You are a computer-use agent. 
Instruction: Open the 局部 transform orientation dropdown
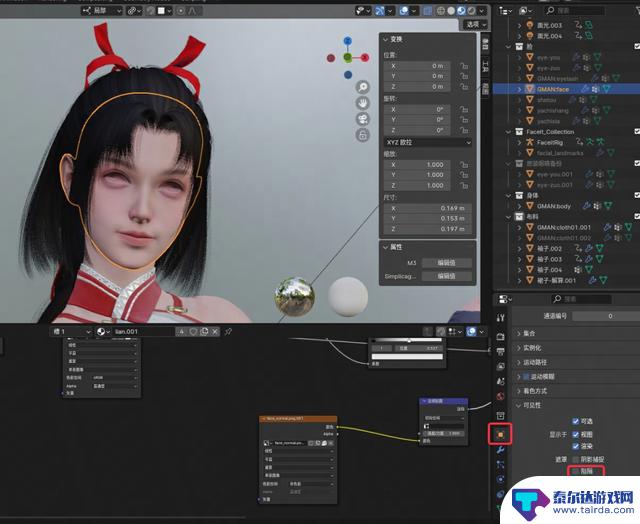pos(102,11)
